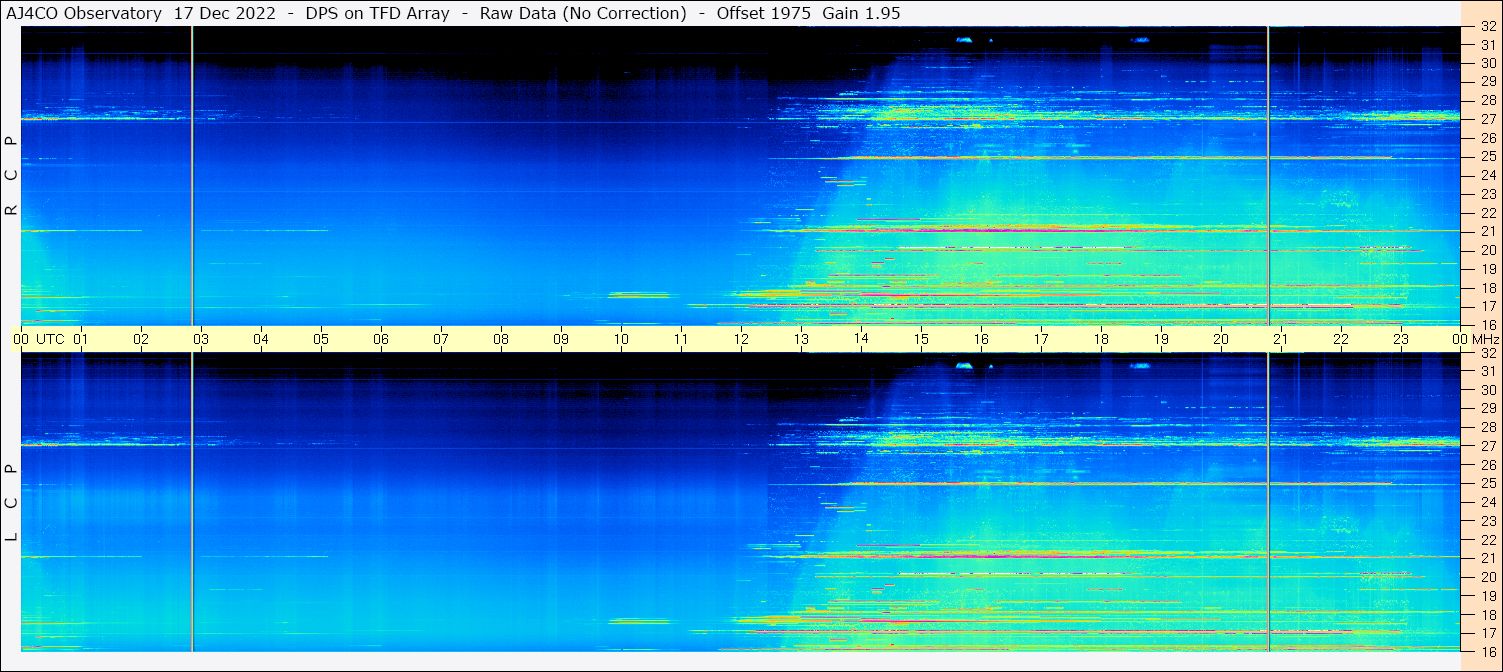The image size is (1503, 672).
Task: Pick hour '11' on the time axis
Action: (681, 339)
